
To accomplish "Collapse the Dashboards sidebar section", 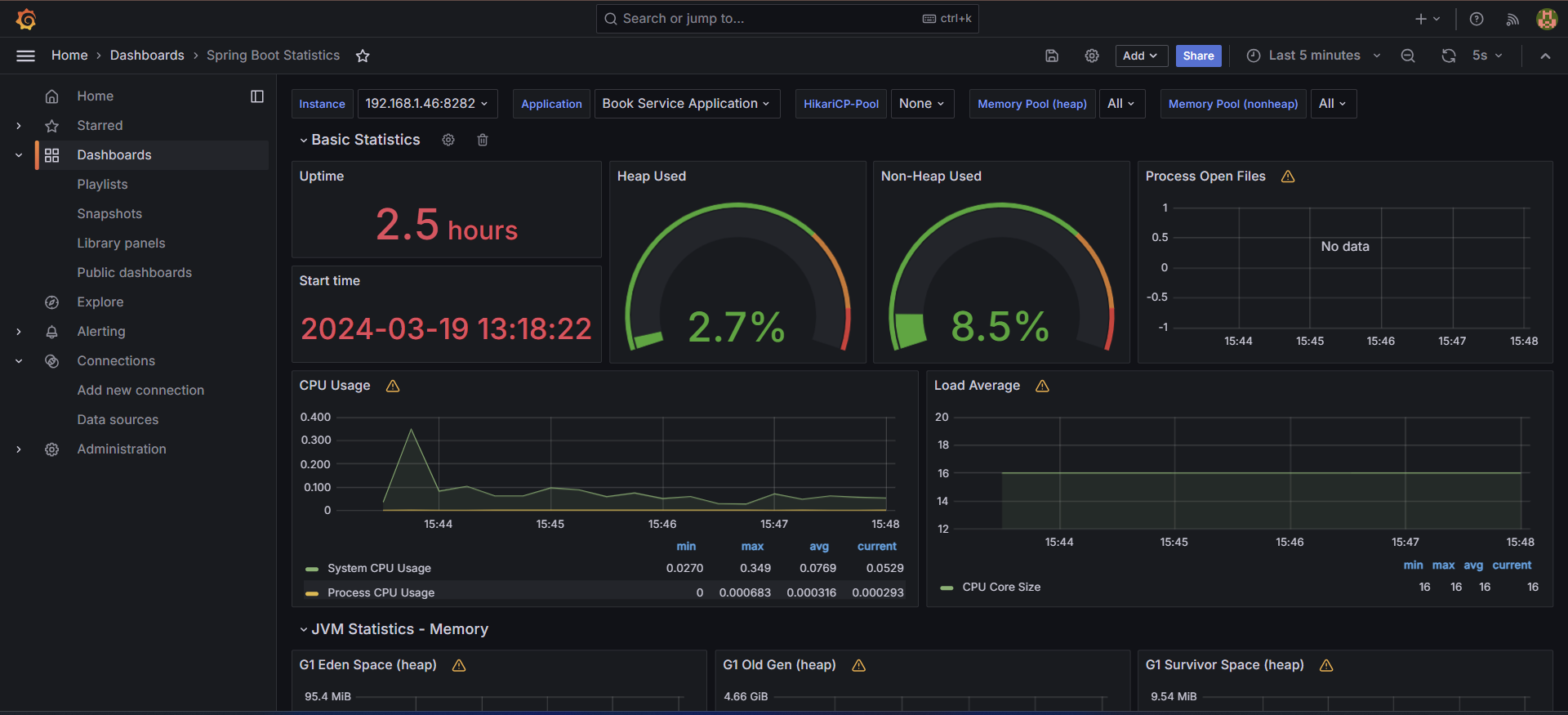I will coord(19,155).
